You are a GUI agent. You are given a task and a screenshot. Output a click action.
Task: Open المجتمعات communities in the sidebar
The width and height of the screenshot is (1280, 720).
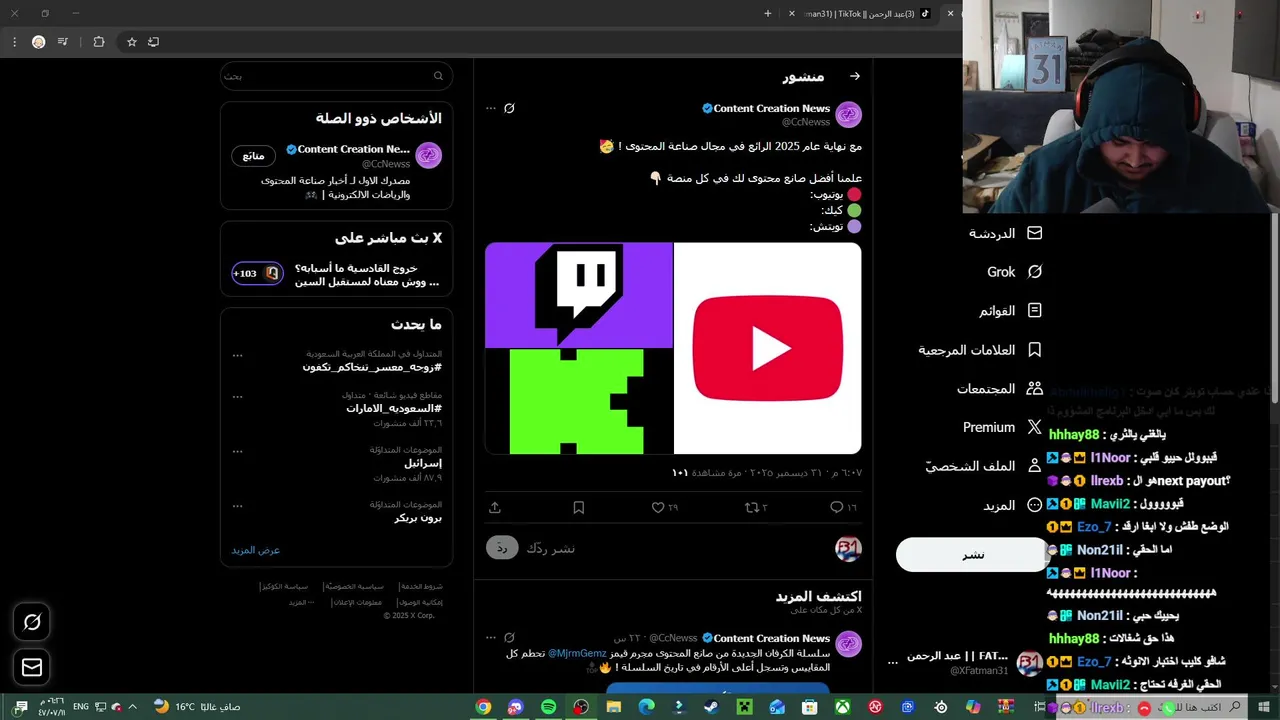coord(999,389)
